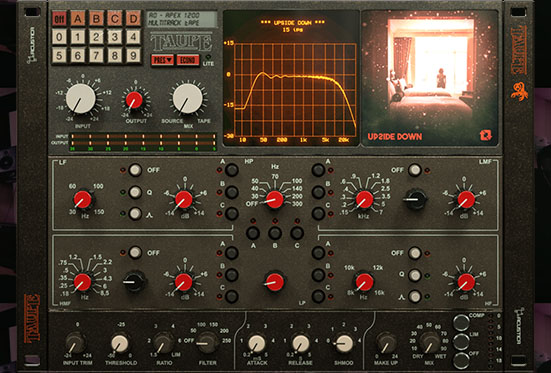Select dynamics OFF mode button
Screen dimensions: 551x373
coord(461,360)
